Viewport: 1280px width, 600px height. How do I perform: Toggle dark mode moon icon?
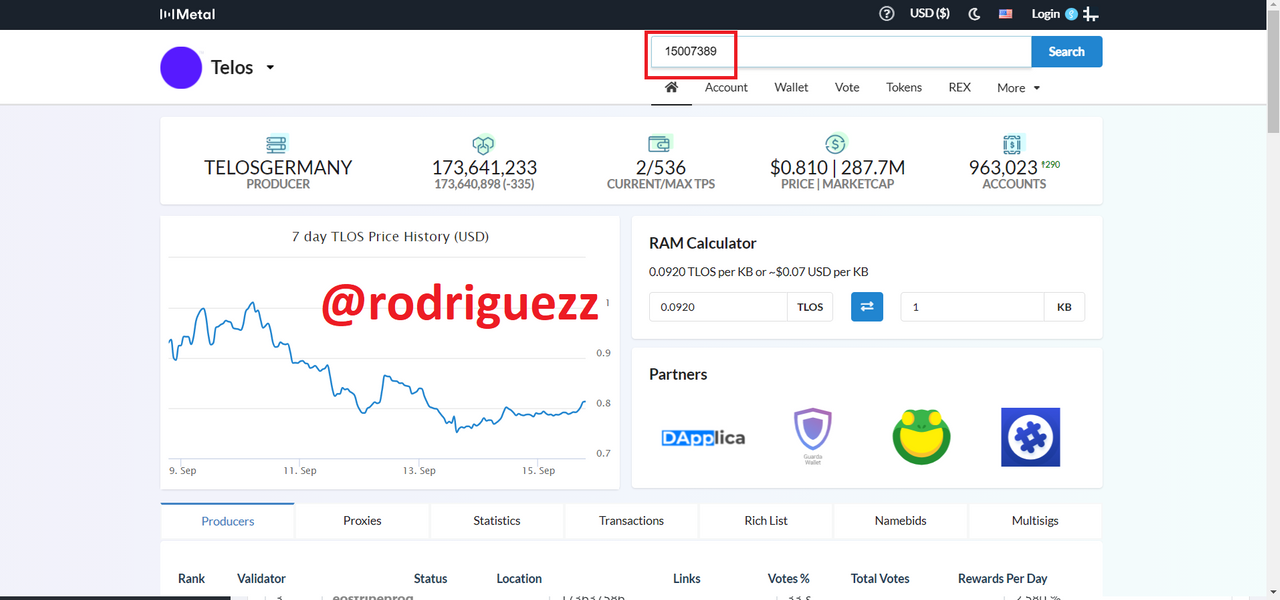[975, 14]
